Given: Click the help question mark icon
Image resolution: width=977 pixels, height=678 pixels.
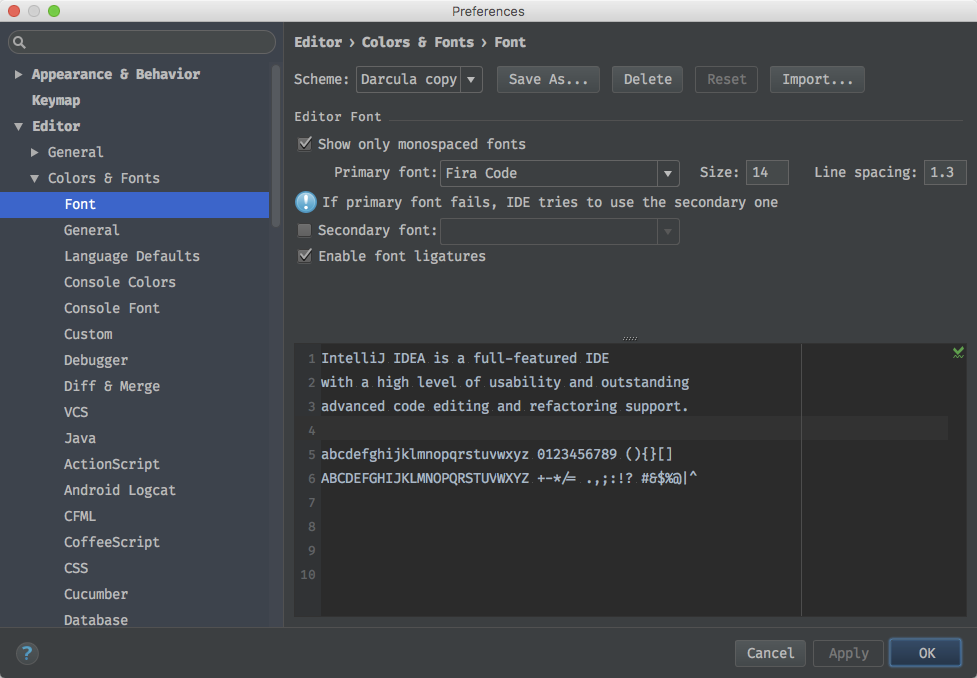Looking at the screenshot, I should point(27,653).
